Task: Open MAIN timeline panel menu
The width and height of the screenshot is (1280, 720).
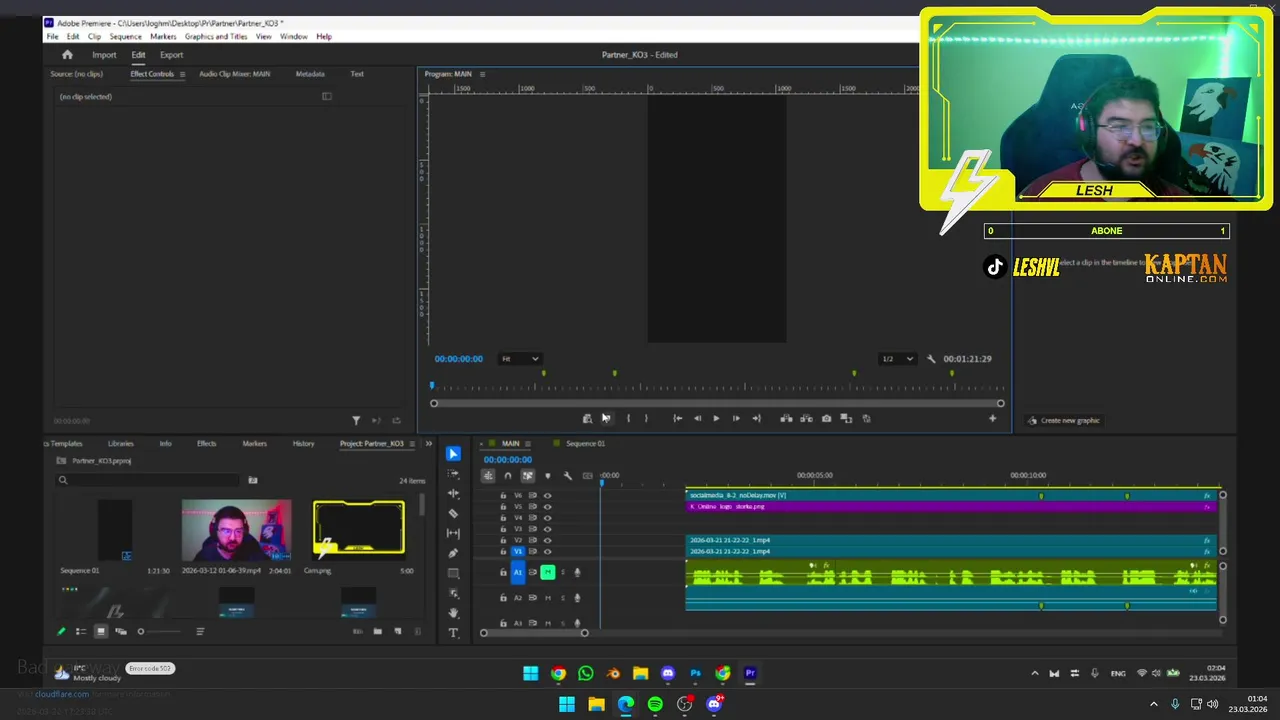Action: 527,444
